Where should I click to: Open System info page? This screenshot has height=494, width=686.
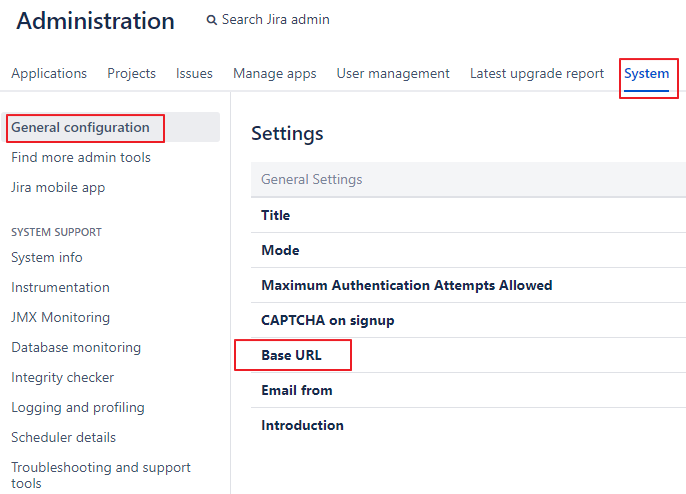pos(47,257)
